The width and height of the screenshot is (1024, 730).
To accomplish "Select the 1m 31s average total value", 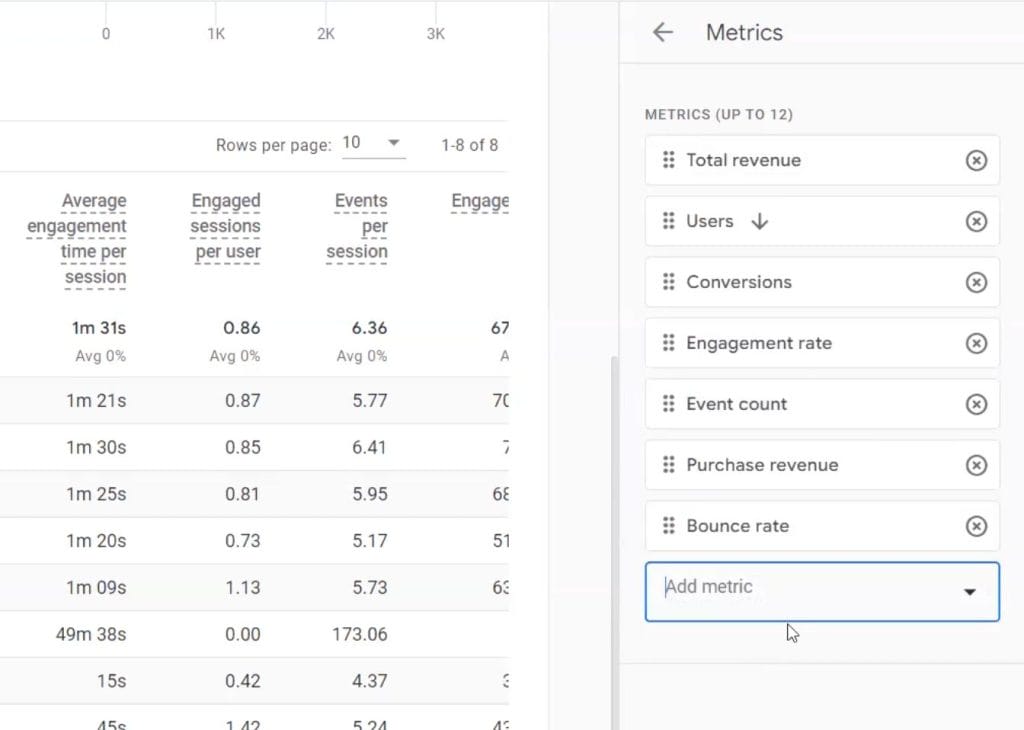I will 99,328.
